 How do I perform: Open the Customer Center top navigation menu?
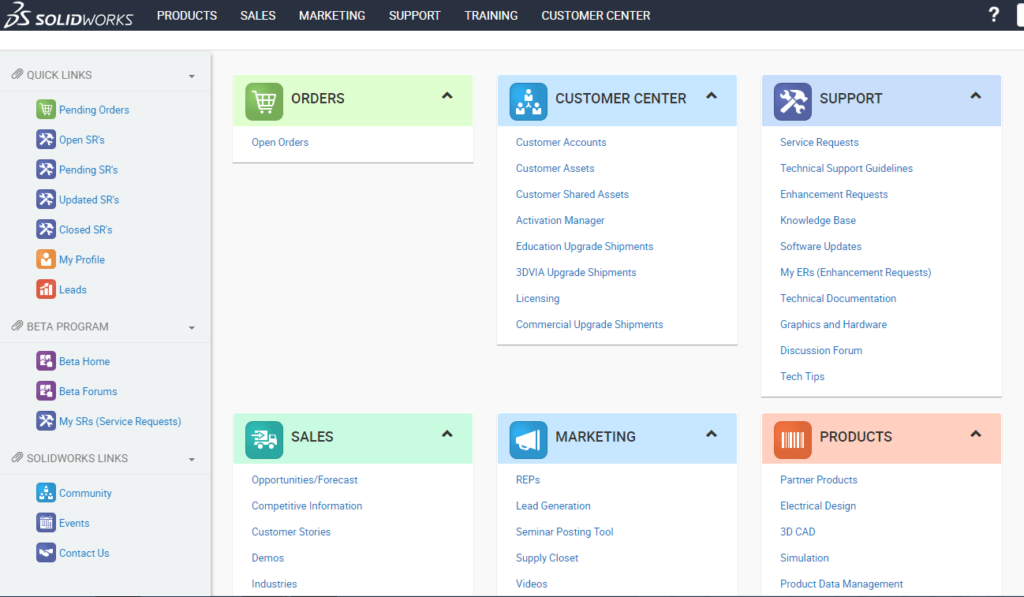coord(596,16)
